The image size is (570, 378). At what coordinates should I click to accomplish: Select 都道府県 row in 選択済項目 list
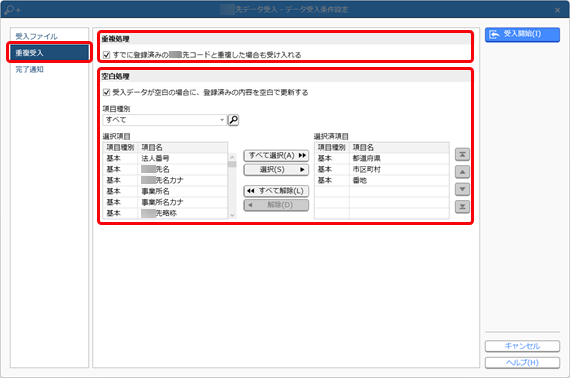382,158
